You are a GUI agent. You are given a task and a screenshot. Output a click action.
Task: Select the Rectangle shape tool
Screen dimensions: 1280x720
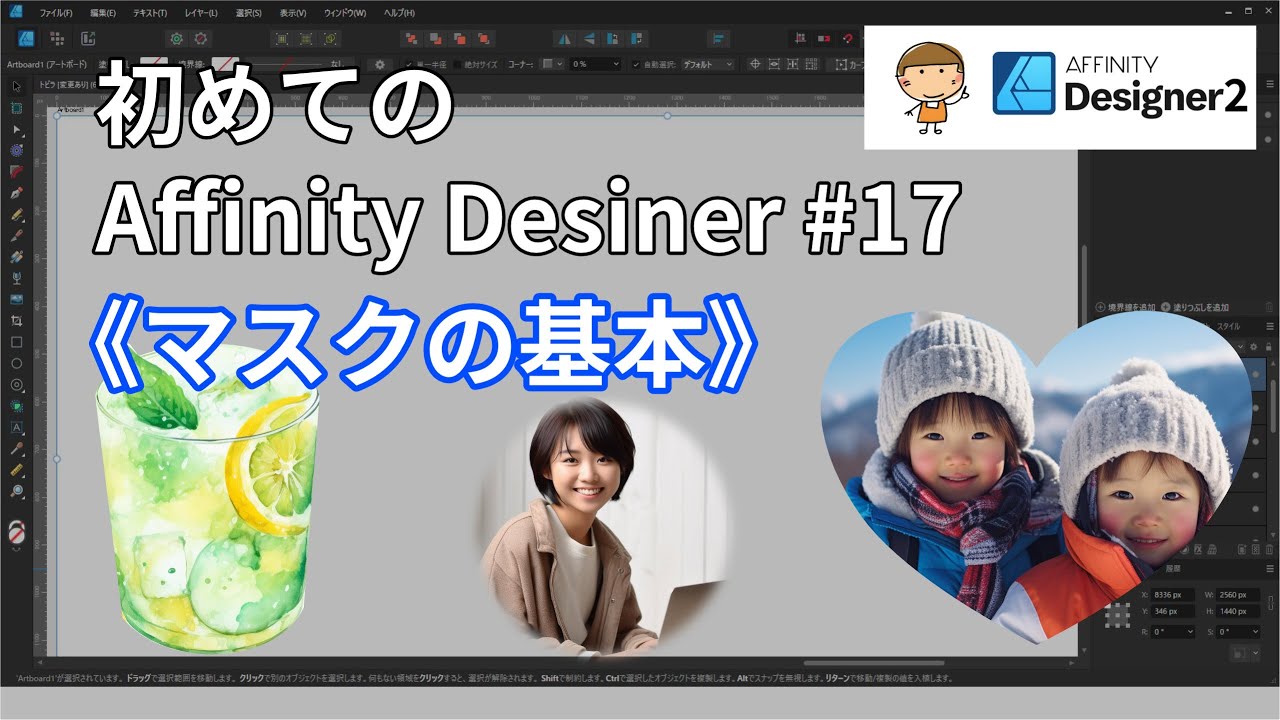point(17,341)
